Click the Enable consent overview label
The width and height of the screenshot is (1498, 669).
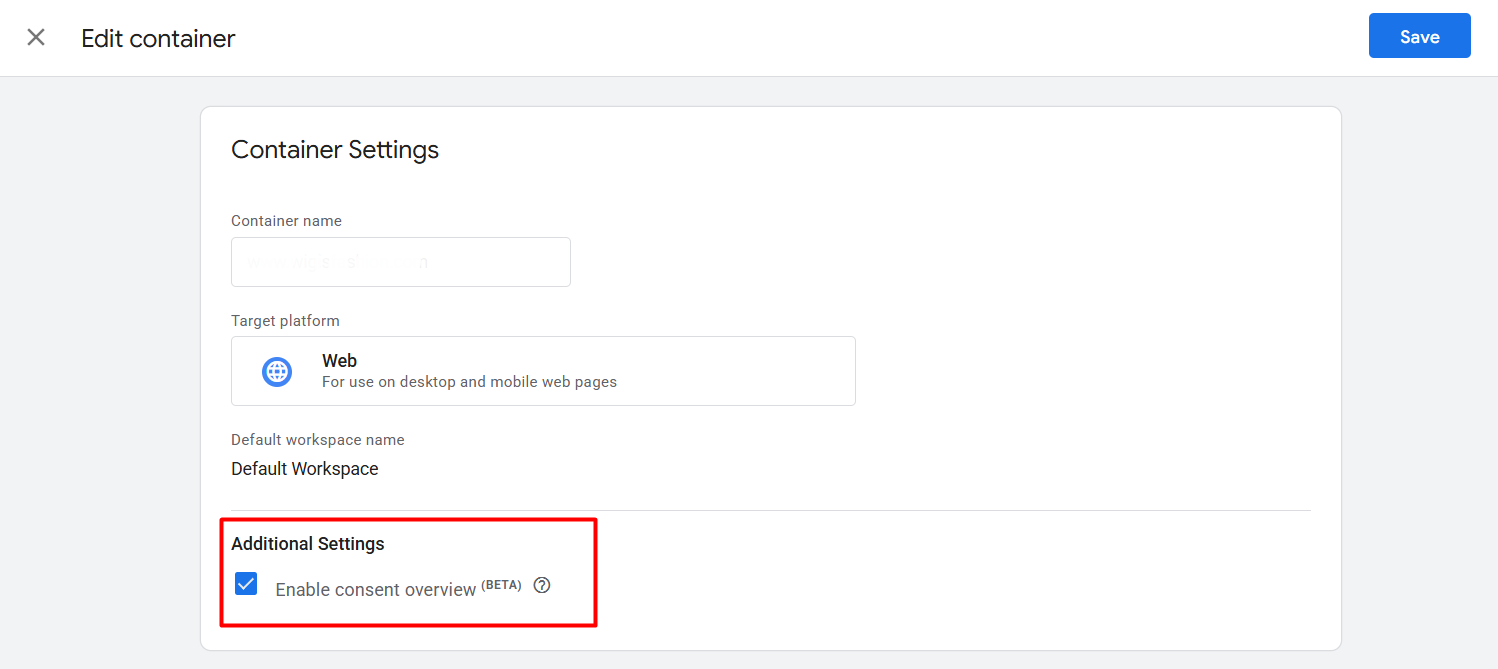[375, 590]
